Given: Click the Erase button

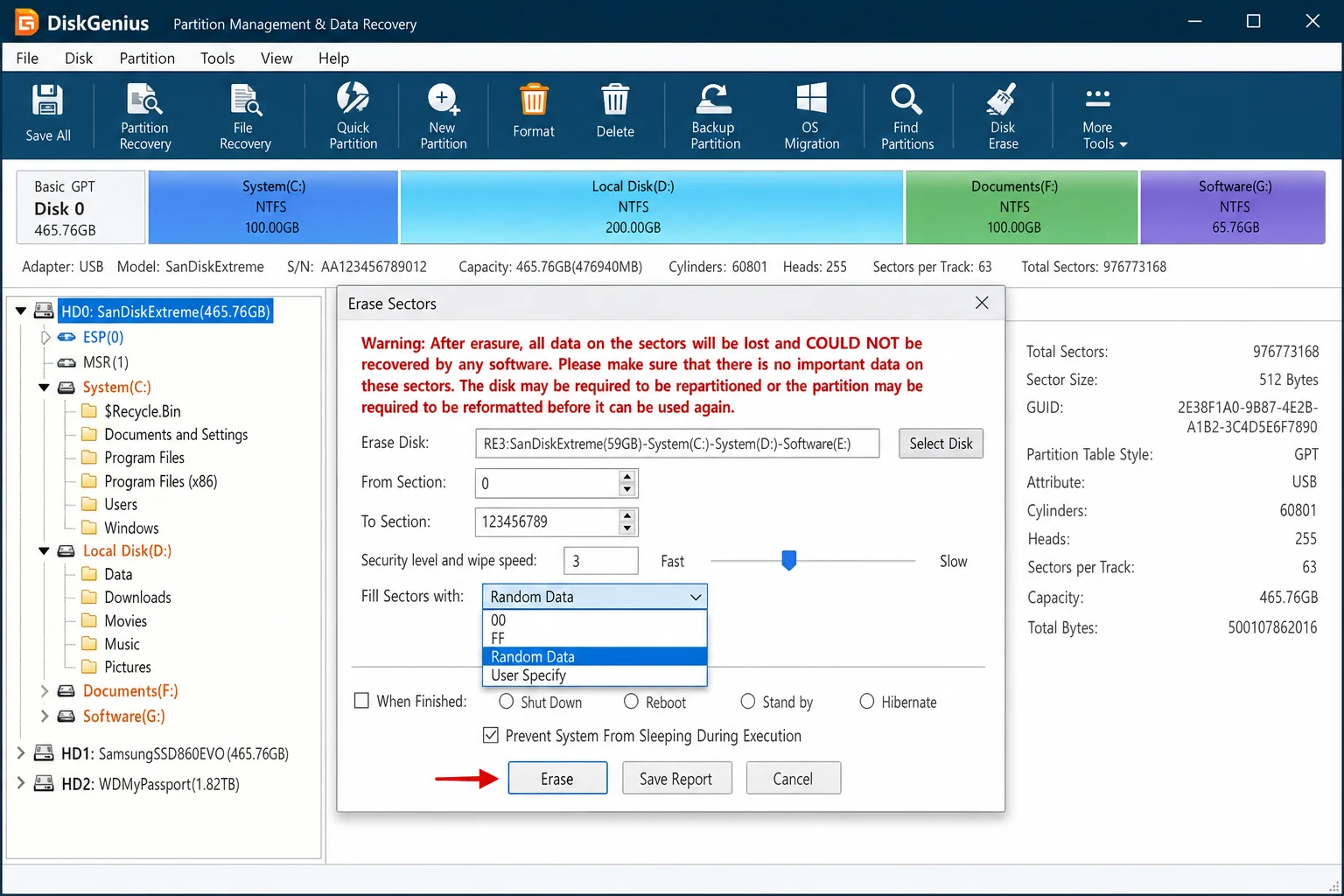Looking at the screenshot, I should coord(557,778).
